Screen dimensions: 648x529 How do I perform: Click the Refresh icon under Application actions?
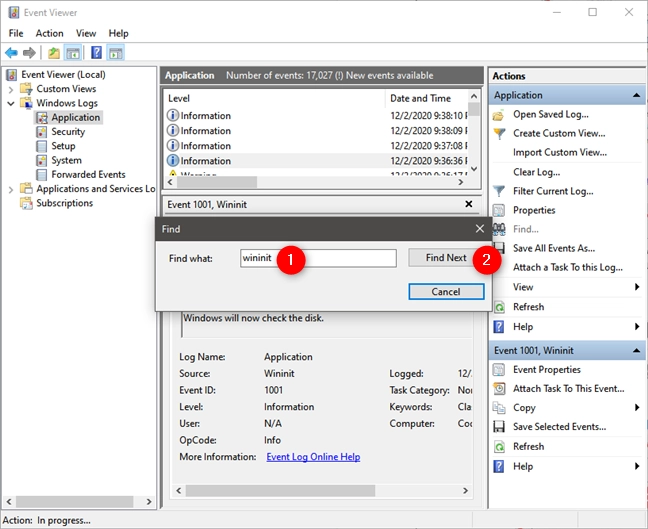499,307
